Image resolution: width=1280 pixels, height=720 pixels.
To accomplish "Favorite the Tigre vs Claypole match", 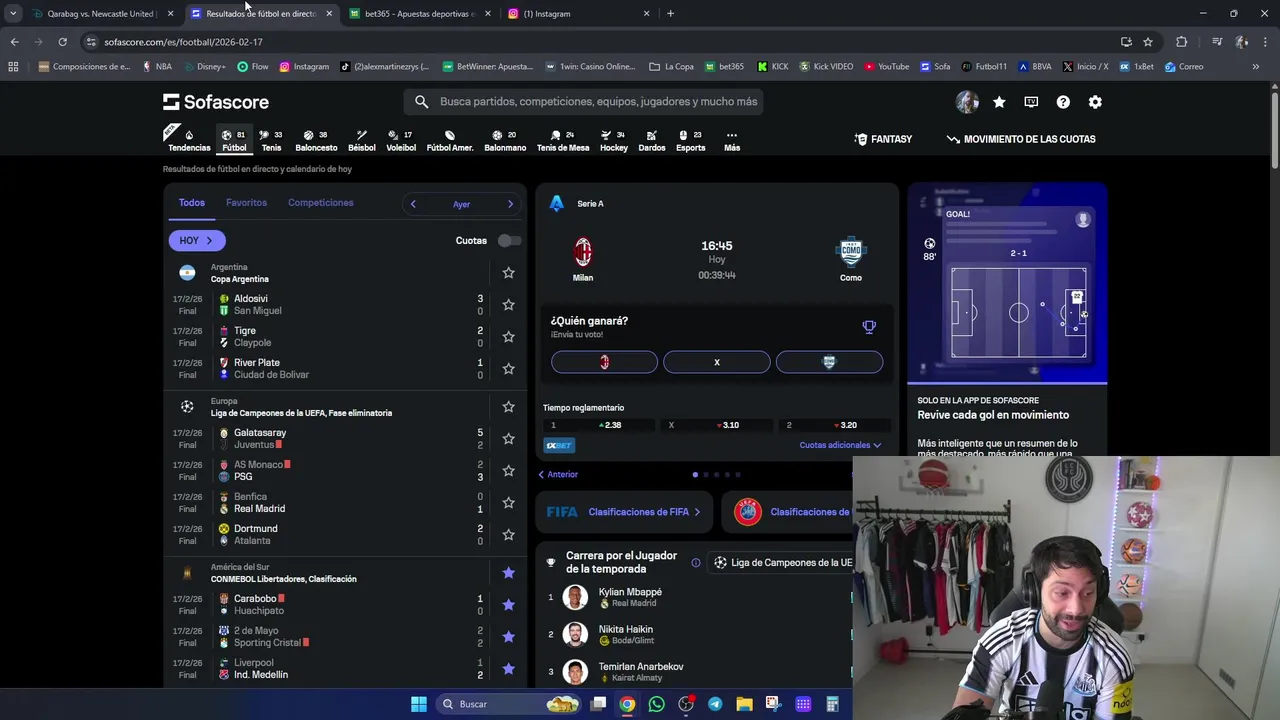I will coord(508,337).
